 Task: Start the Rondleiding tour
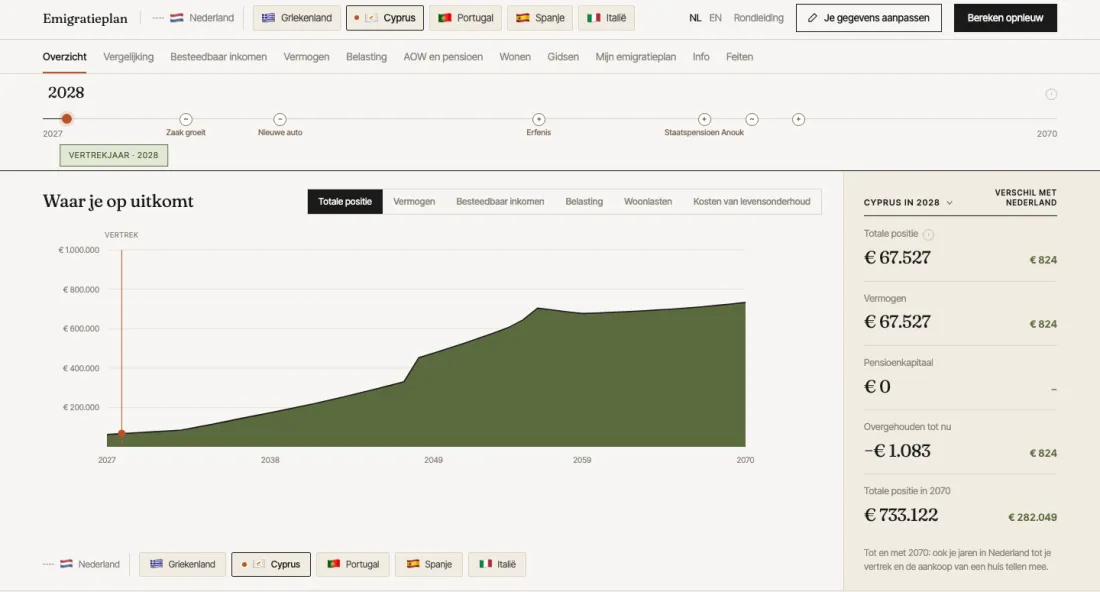758,18
